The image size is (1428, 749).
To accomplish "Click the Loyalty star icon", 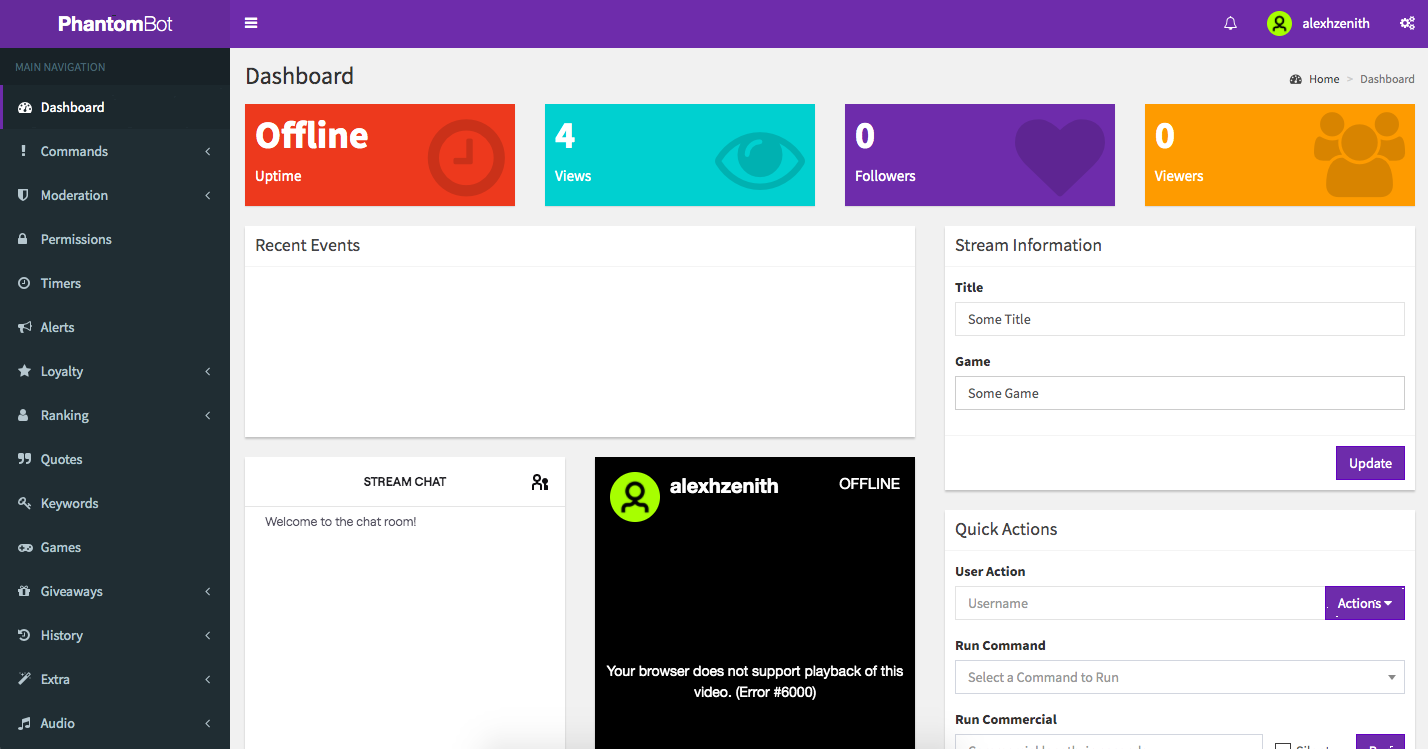I will pyautogui.click(x=24, y=371).
